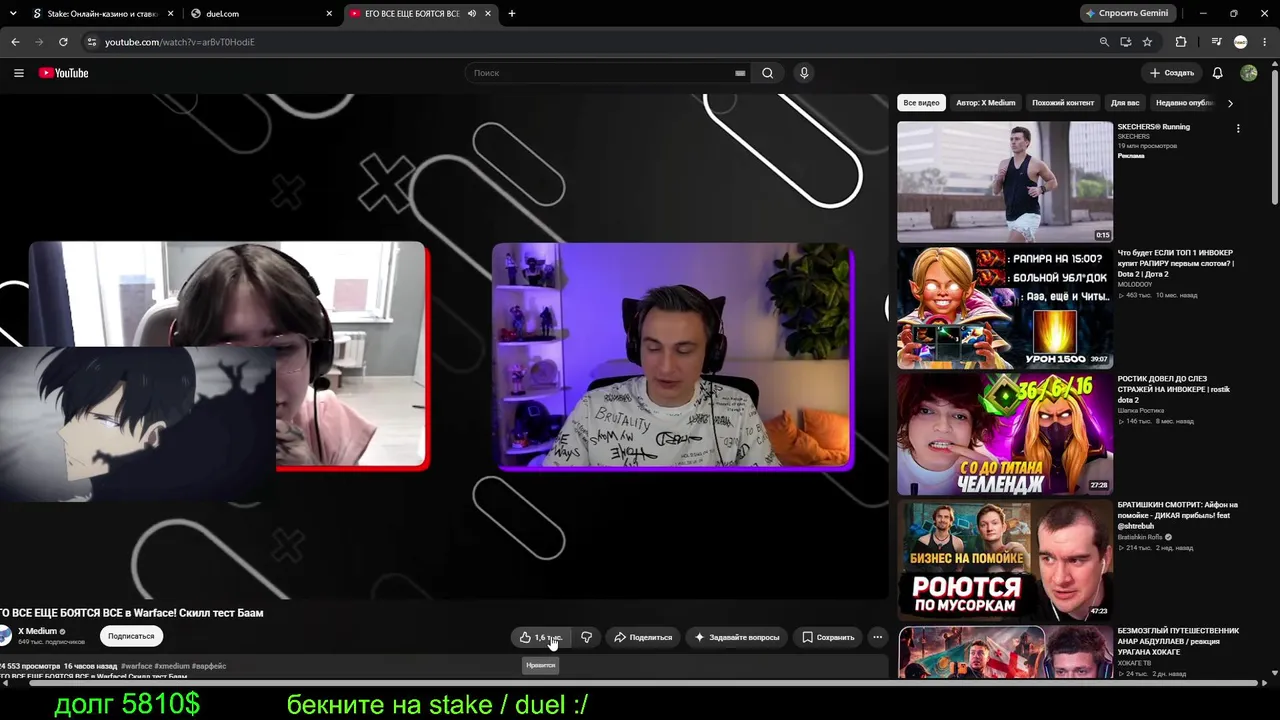Open the РАПИРА НА 15:00 Dota 2 thumbnail
Screen dimensions: 1280x720
click(1005, 308)
